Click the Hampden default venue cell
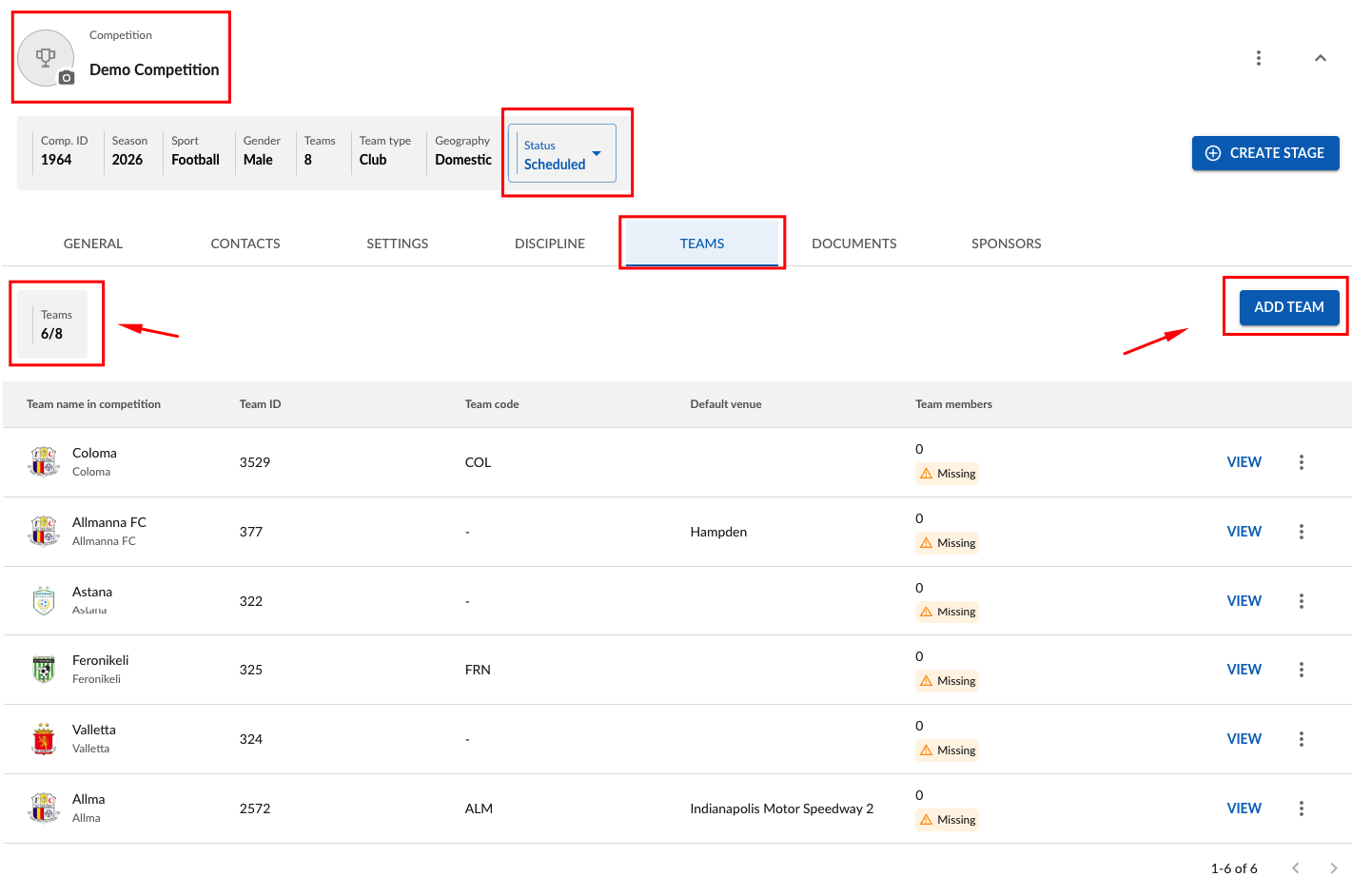This screenshot has width=1352, height=896. click(718, 532)
